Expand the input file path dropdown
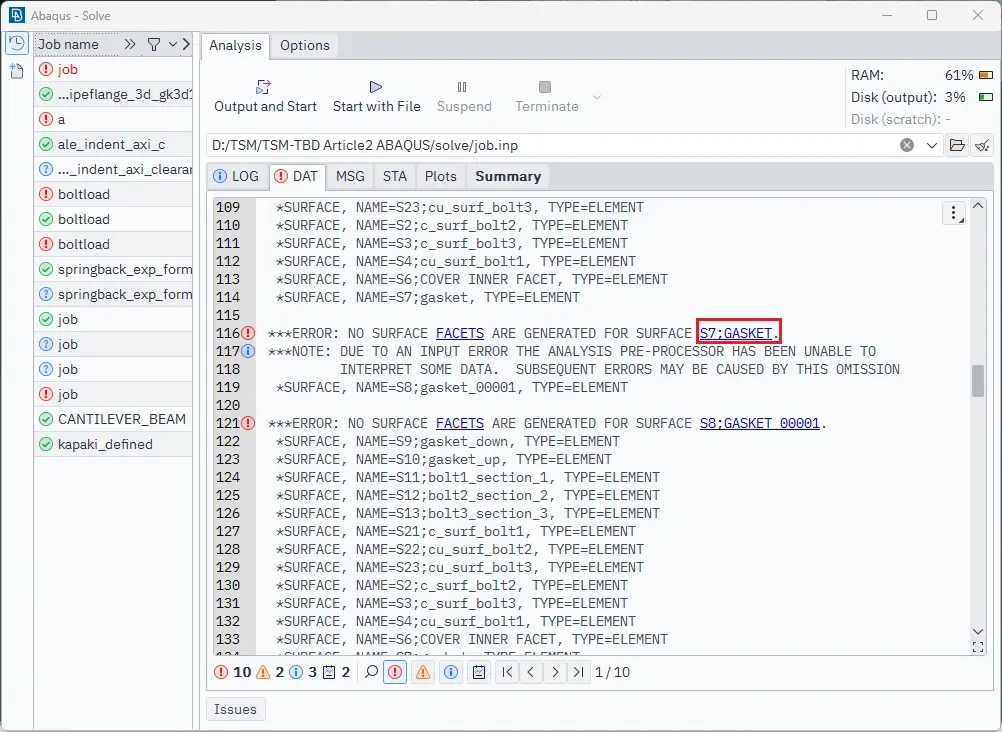The image size is (1002, 732). tap(932, 145)
